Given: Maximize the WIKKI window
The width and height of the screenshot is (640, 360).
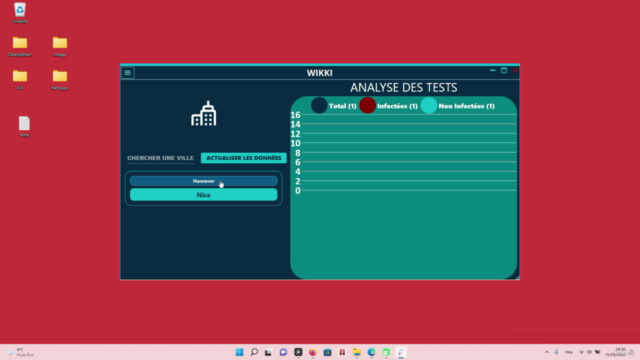Looking at the screenshot, I should [x=504, y=71].
